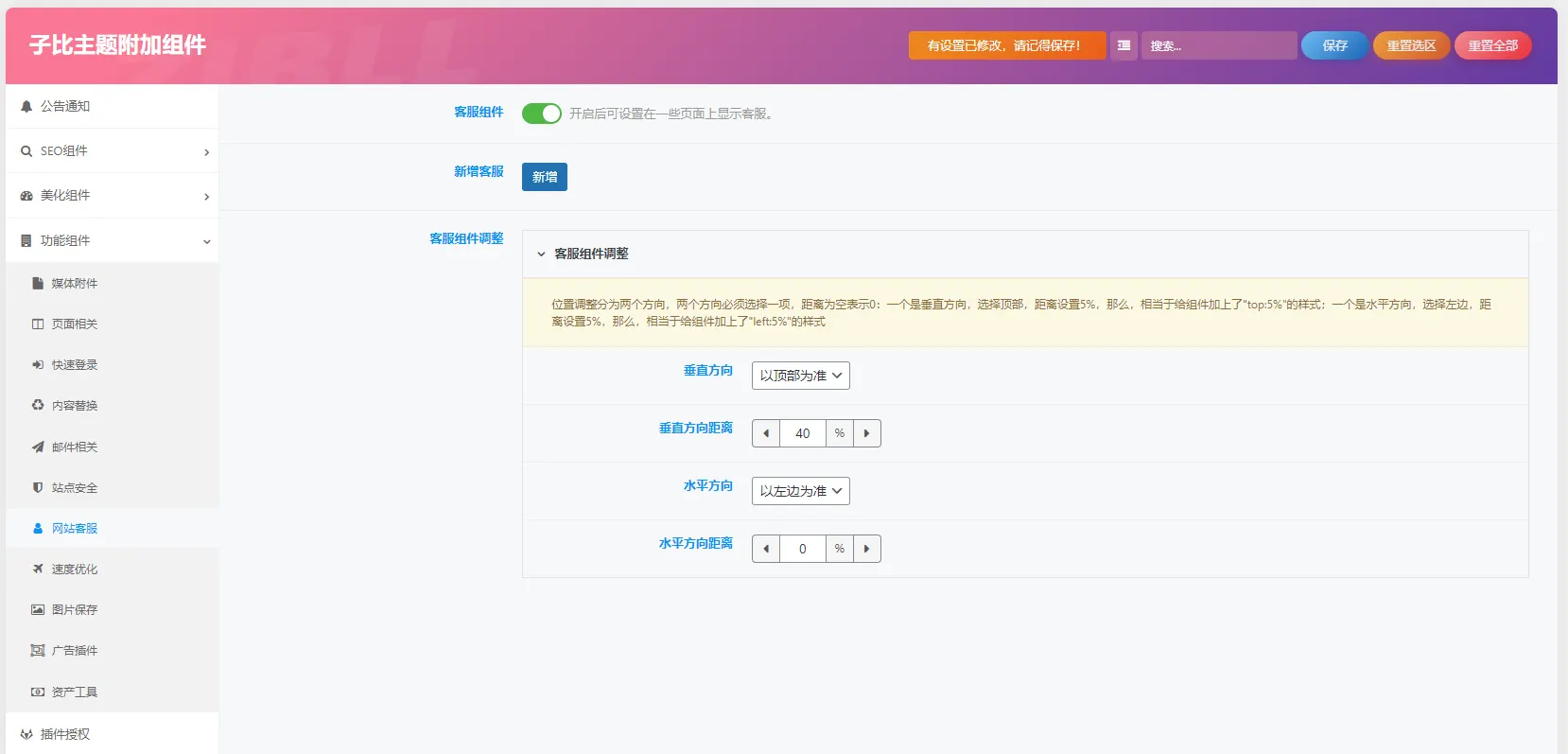
Task: Decrease 水平方向距离 with left arrow
Action: click(766, 549)
